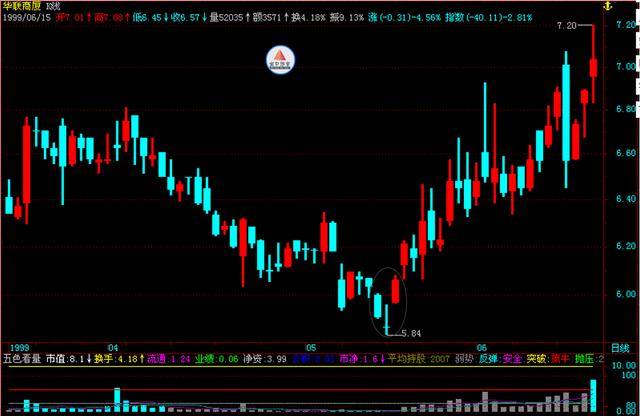Click the 换手:4.18 indicator value
640x416 pixels.
[x=116, y=359]
